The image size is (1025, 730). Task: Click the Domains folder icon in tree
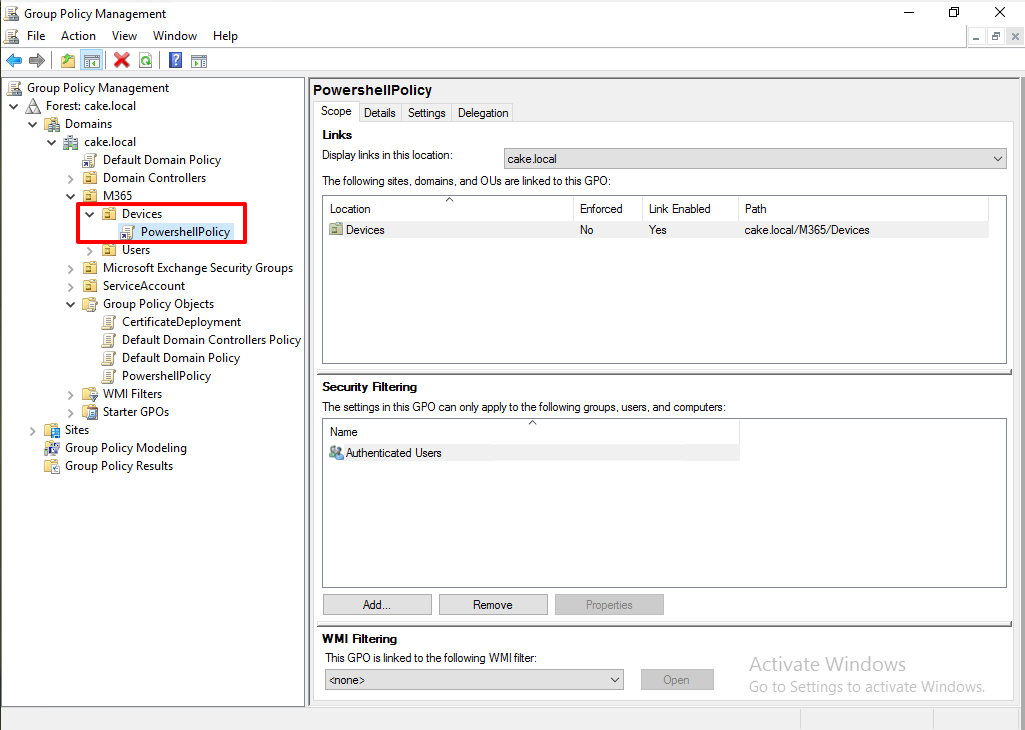[52, 124]
